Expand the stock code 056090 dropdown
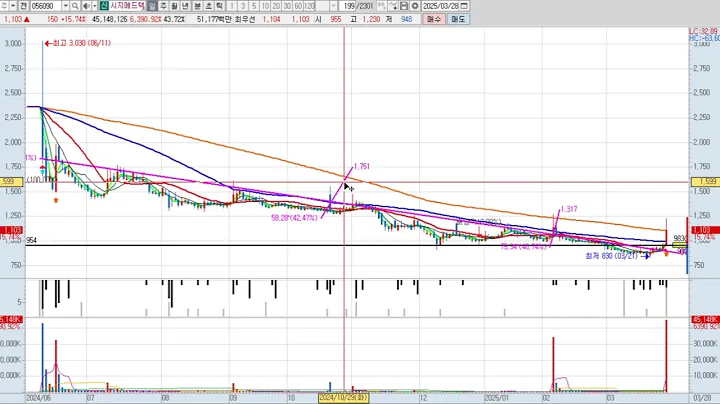 66,6
